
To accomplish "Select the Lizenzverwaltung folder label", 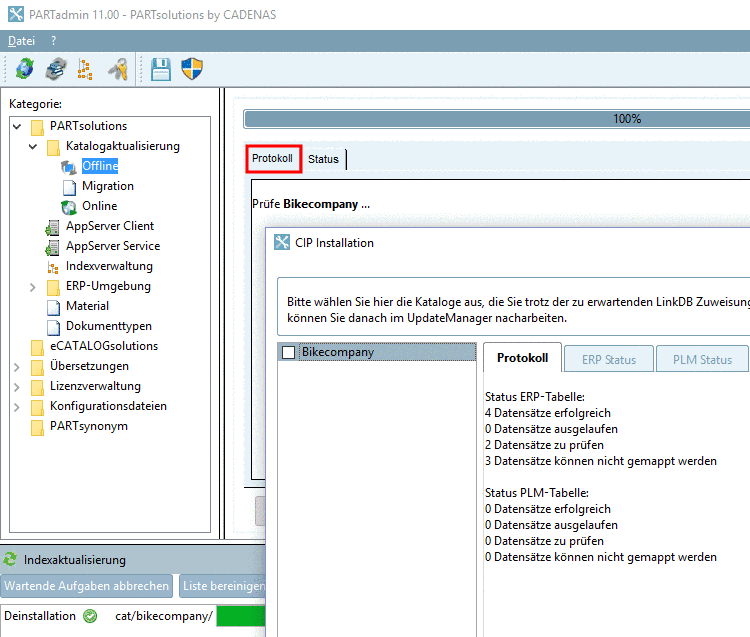I will (95, 386).
